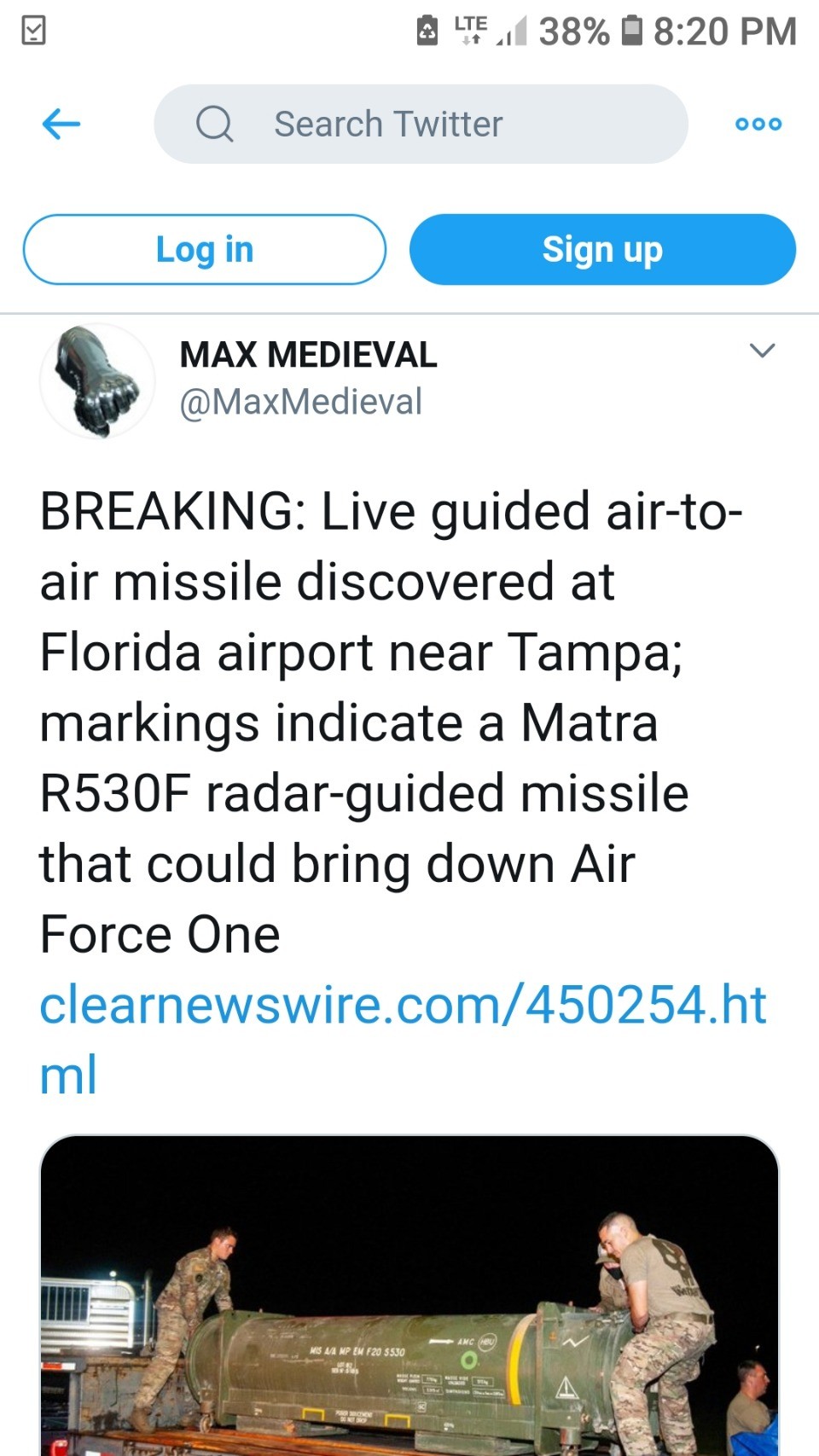819x1456 pixels.
Task: Focus the Search Twitter field
Action: 444,125
